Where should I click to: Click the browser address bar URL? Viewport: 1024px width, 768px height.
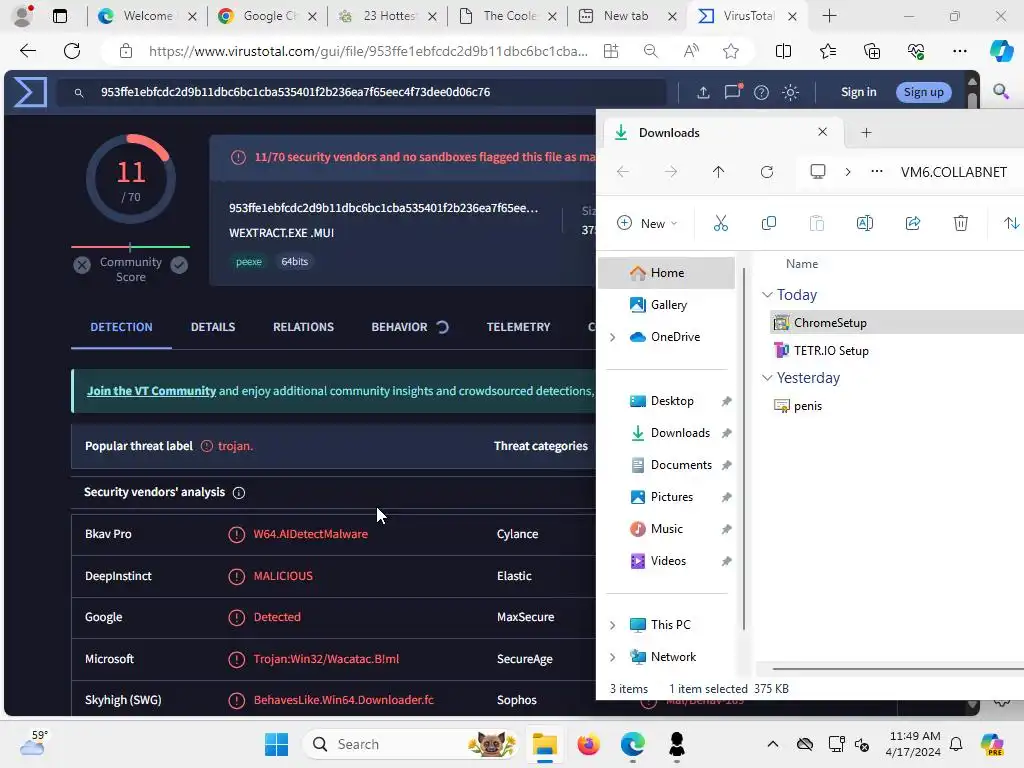pos(368,51)
